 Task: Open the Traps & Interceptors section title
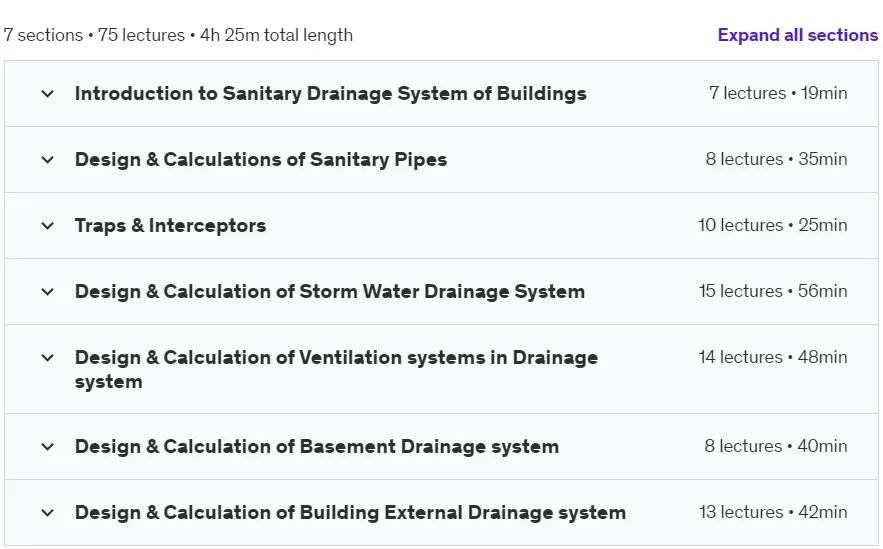(x=170, y=226)
